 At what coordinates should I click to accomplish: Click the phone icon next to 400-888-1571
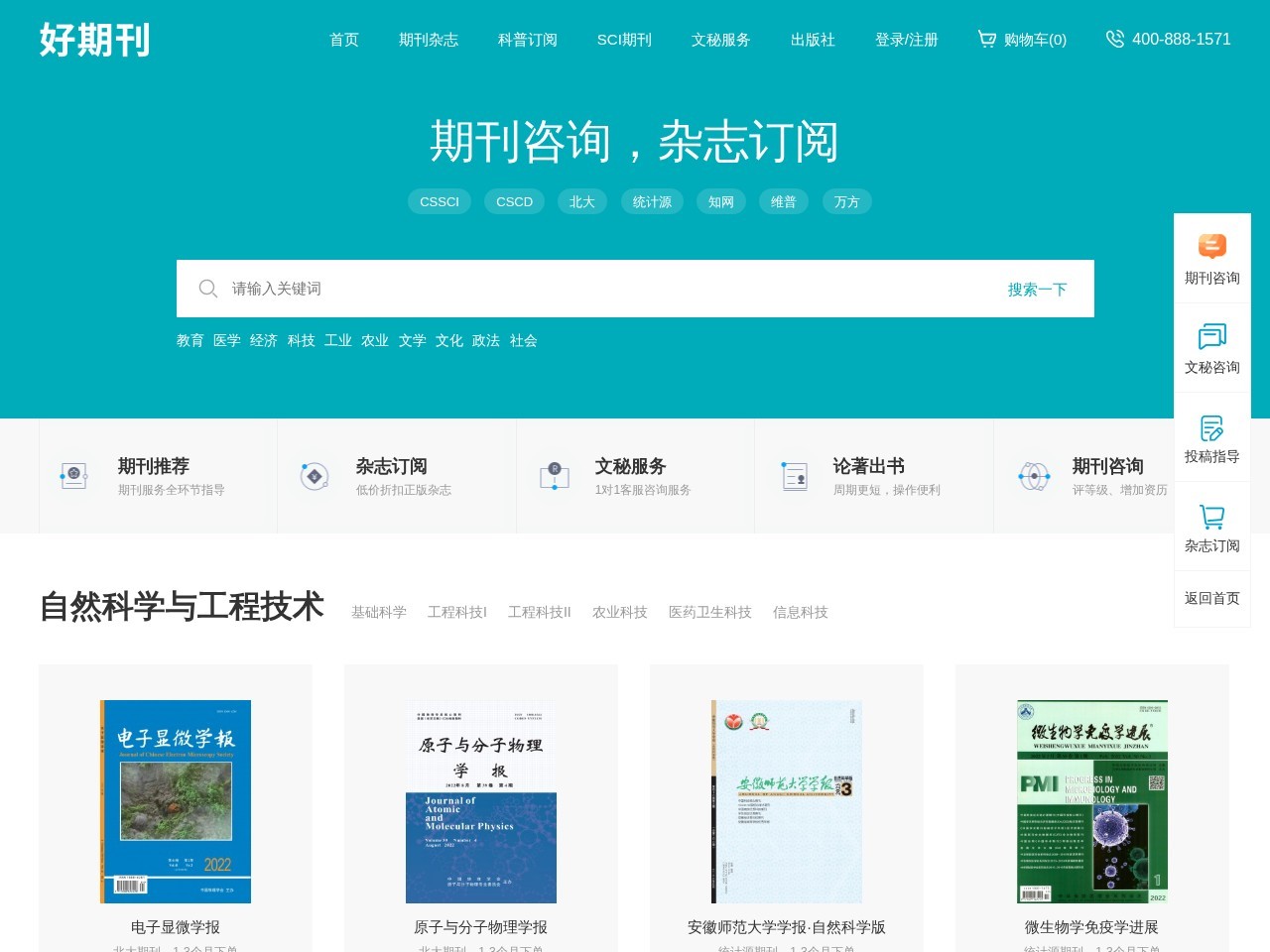1114,39
